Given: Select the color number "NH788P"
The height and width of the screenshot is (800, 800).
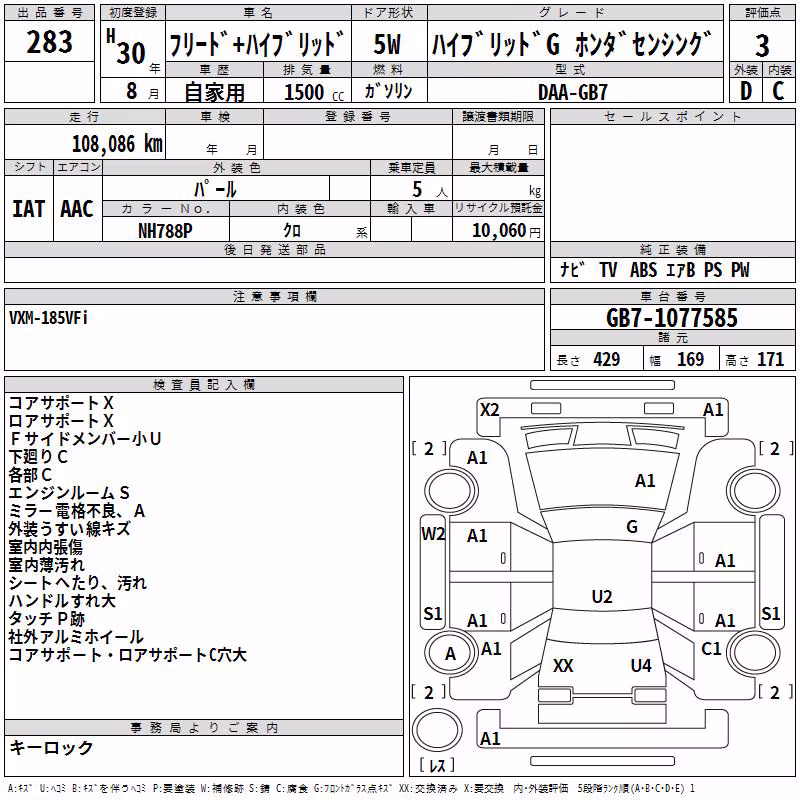Looking at the screenshot, I should pyautogui.click(x=165, y=231).
